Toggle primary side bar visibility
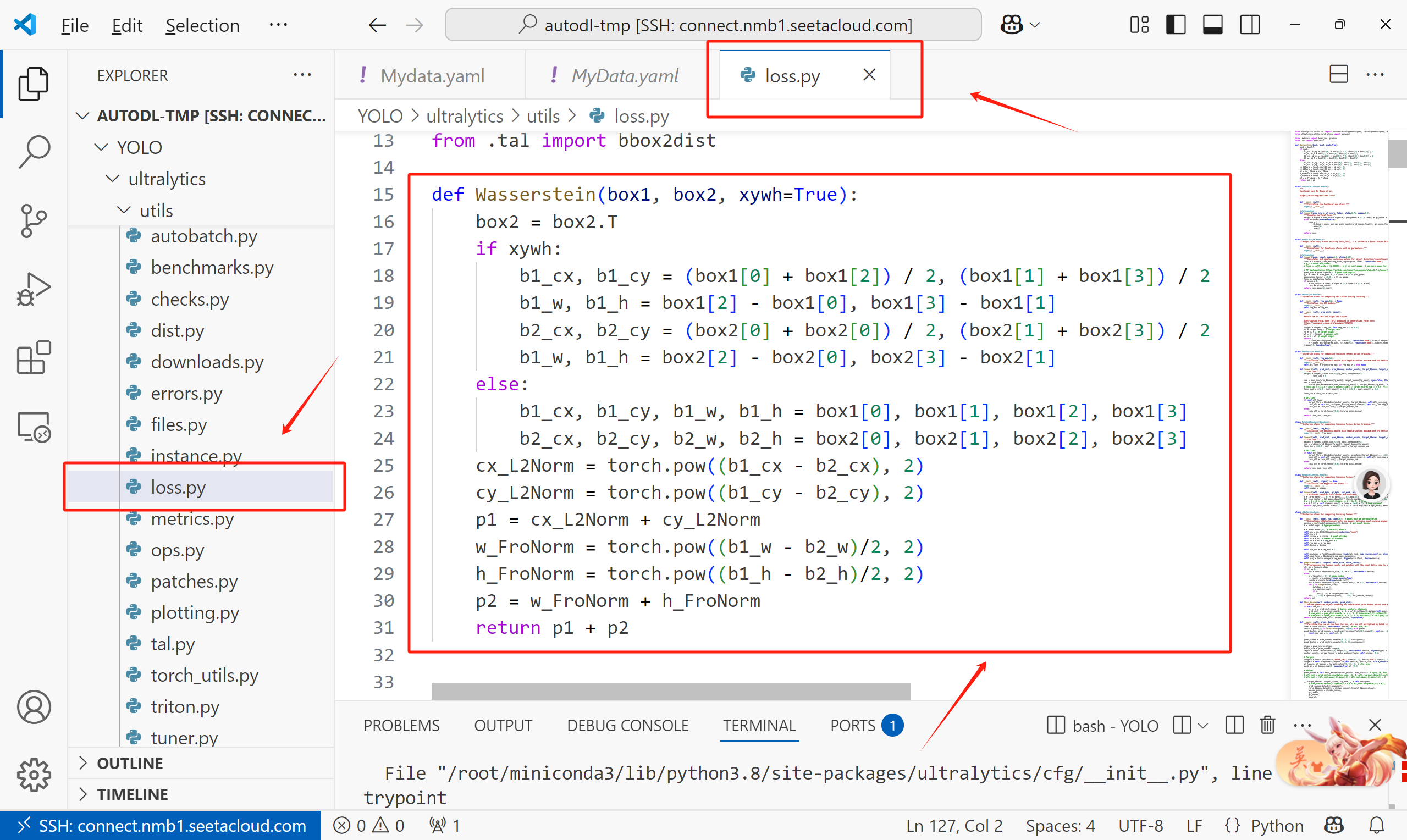 click(x=1176, y=25)
